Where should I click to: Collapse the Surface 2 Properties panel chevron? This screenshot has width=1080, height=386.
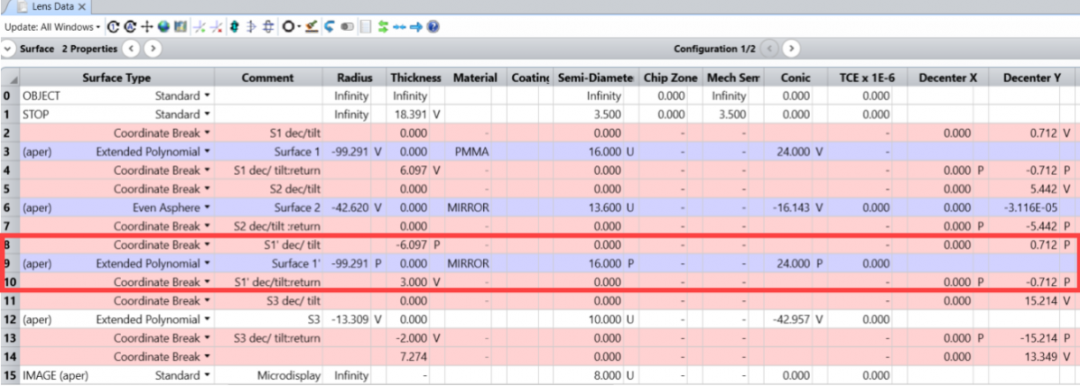click(8, 49)
